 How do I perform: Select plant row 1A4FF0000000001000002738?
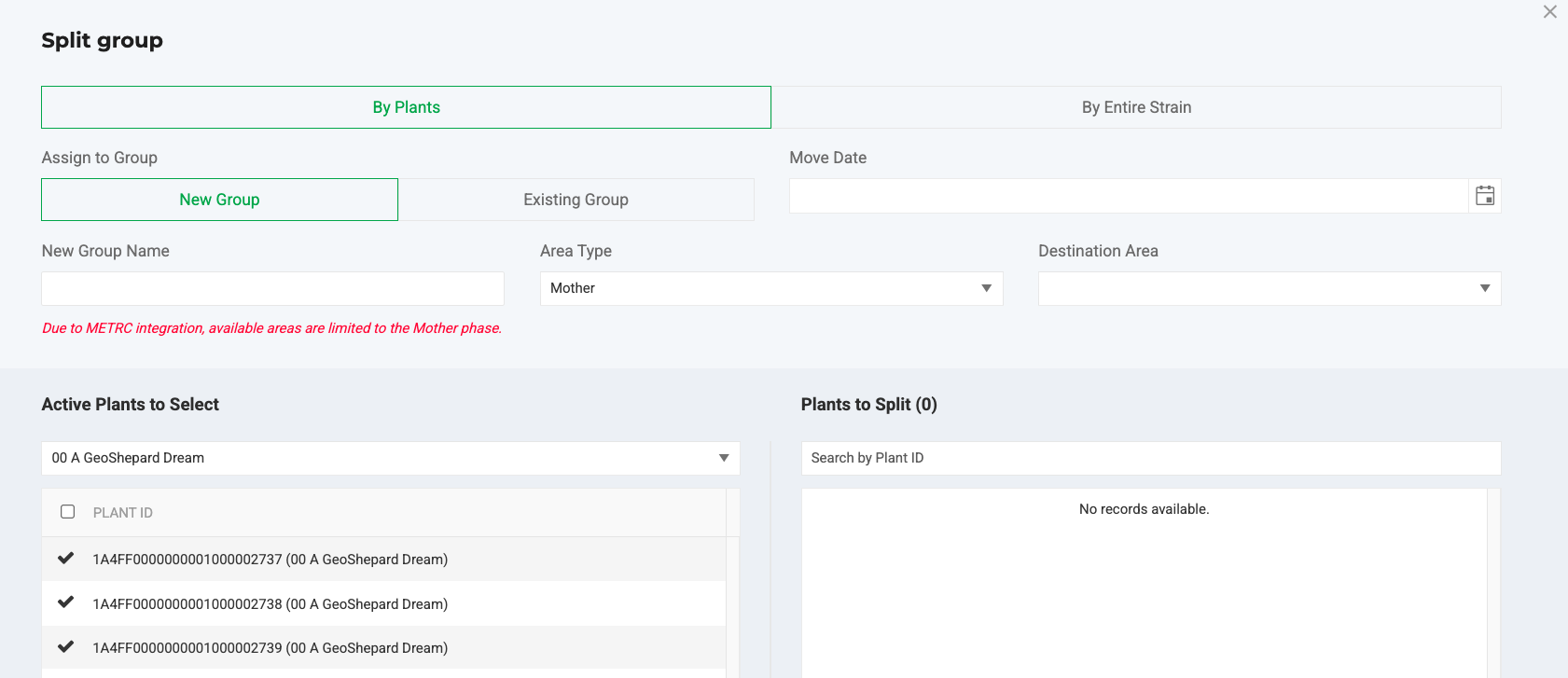(271, 604)
